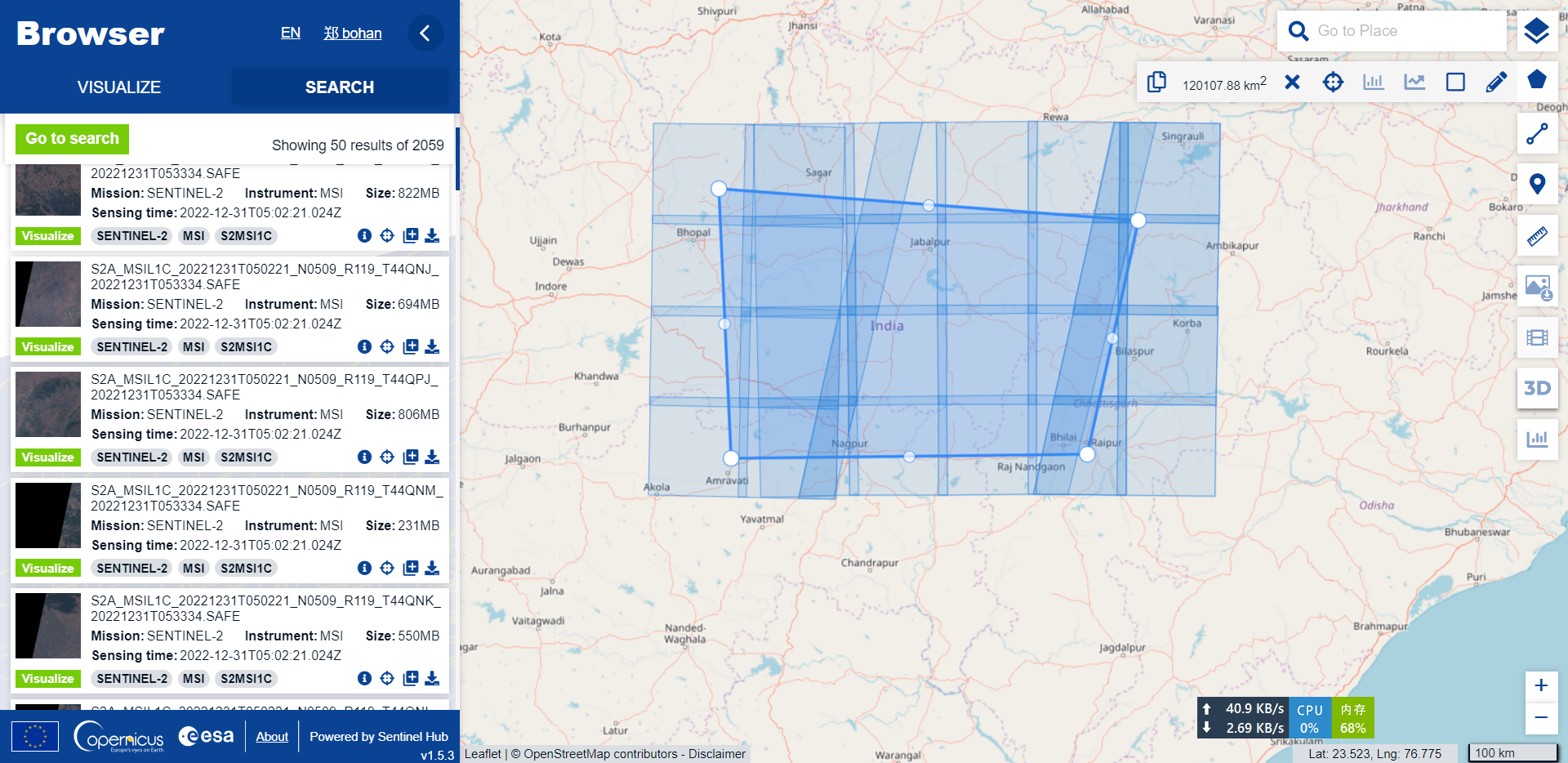Click the CPU usage monitor widget
The height and width of the screenshot is (763, 1568).
(1310, 719)
